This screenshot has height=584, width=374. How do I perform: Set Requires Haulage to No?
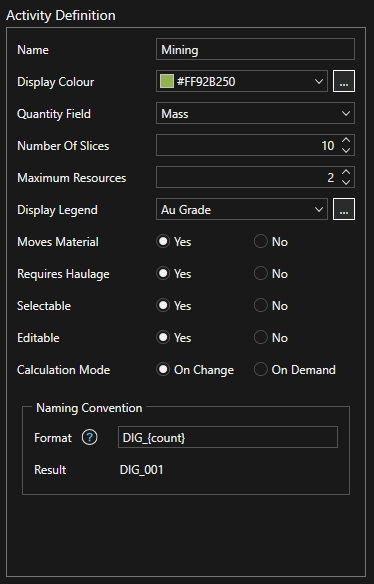pos(271,274)
